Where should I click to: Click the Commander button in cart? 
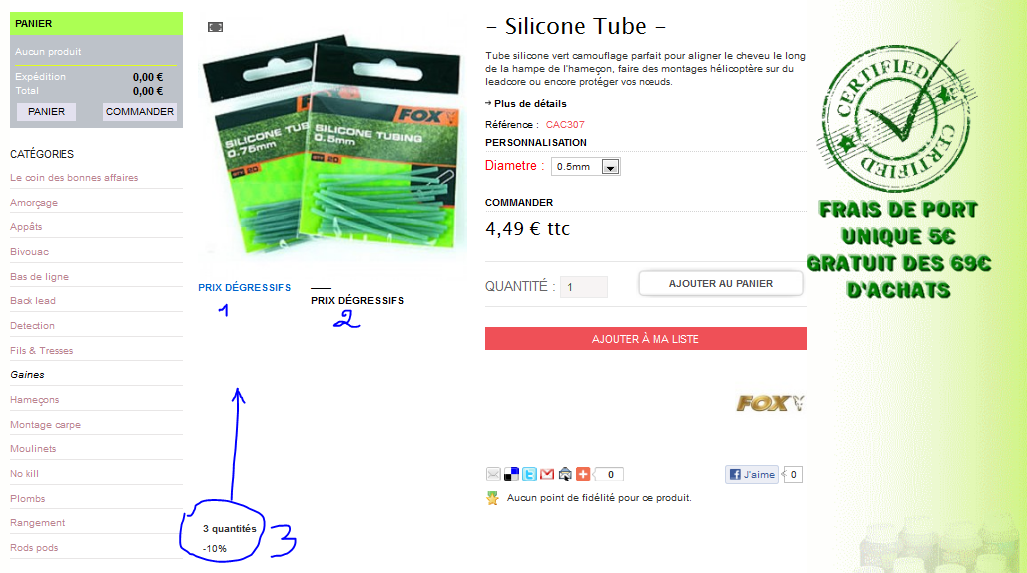pyautogui.click(x=140, y=111)
